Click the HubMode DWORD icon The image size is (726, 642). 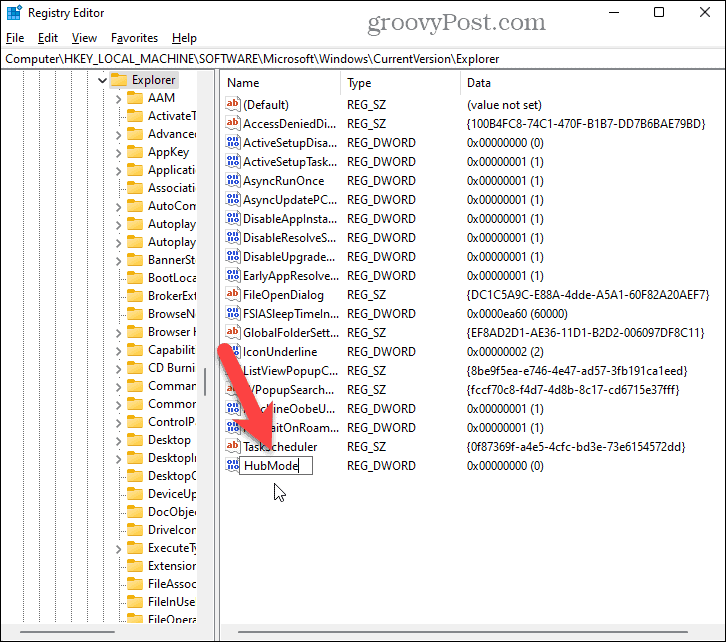coord(232,465)
